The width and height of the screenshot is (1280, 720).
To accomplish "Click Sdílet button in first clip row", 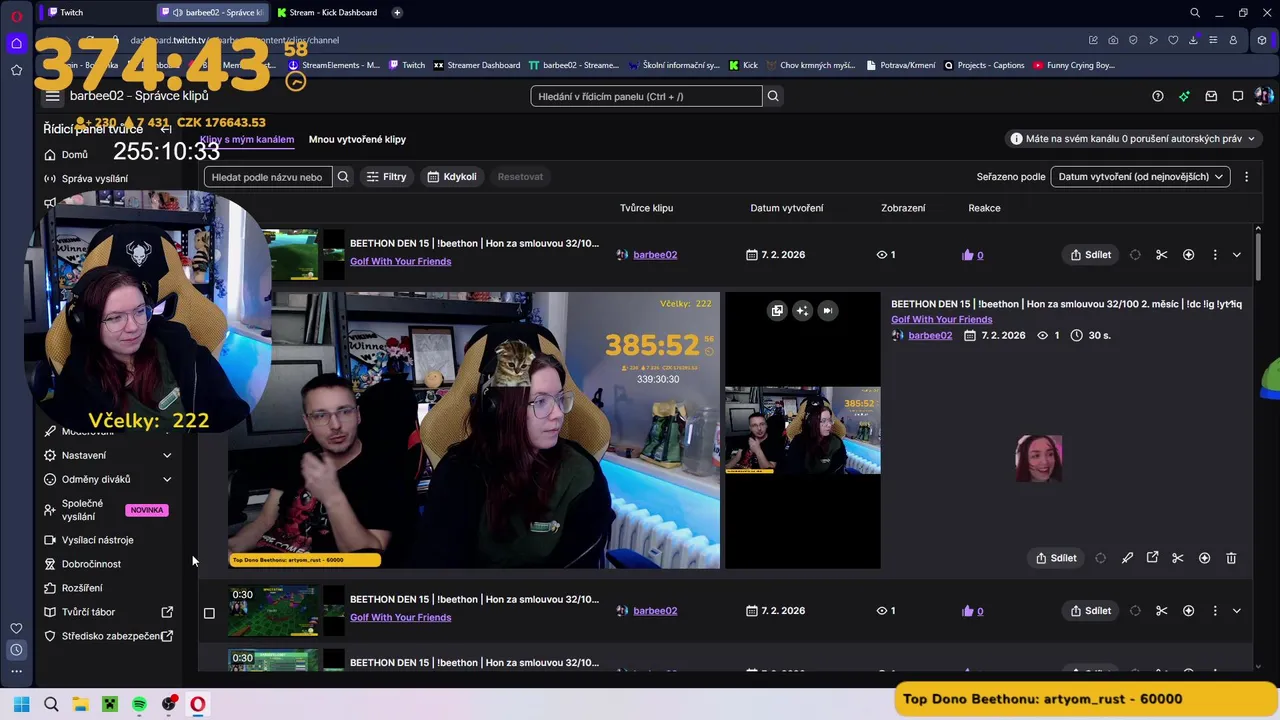I will coord(1090,255).
